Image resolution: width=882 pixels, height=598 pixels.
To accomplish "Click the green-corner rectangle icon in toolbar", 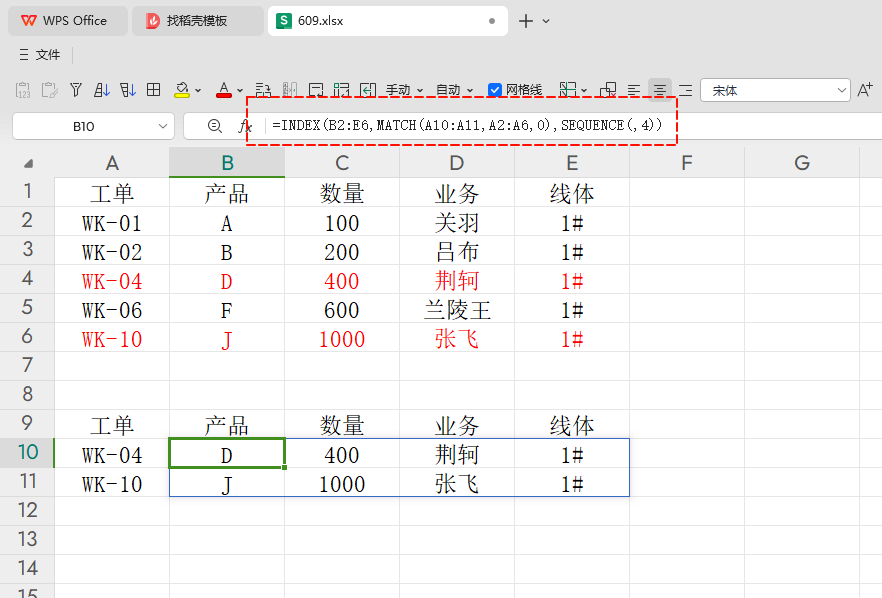I will click(x=341, y=90).
